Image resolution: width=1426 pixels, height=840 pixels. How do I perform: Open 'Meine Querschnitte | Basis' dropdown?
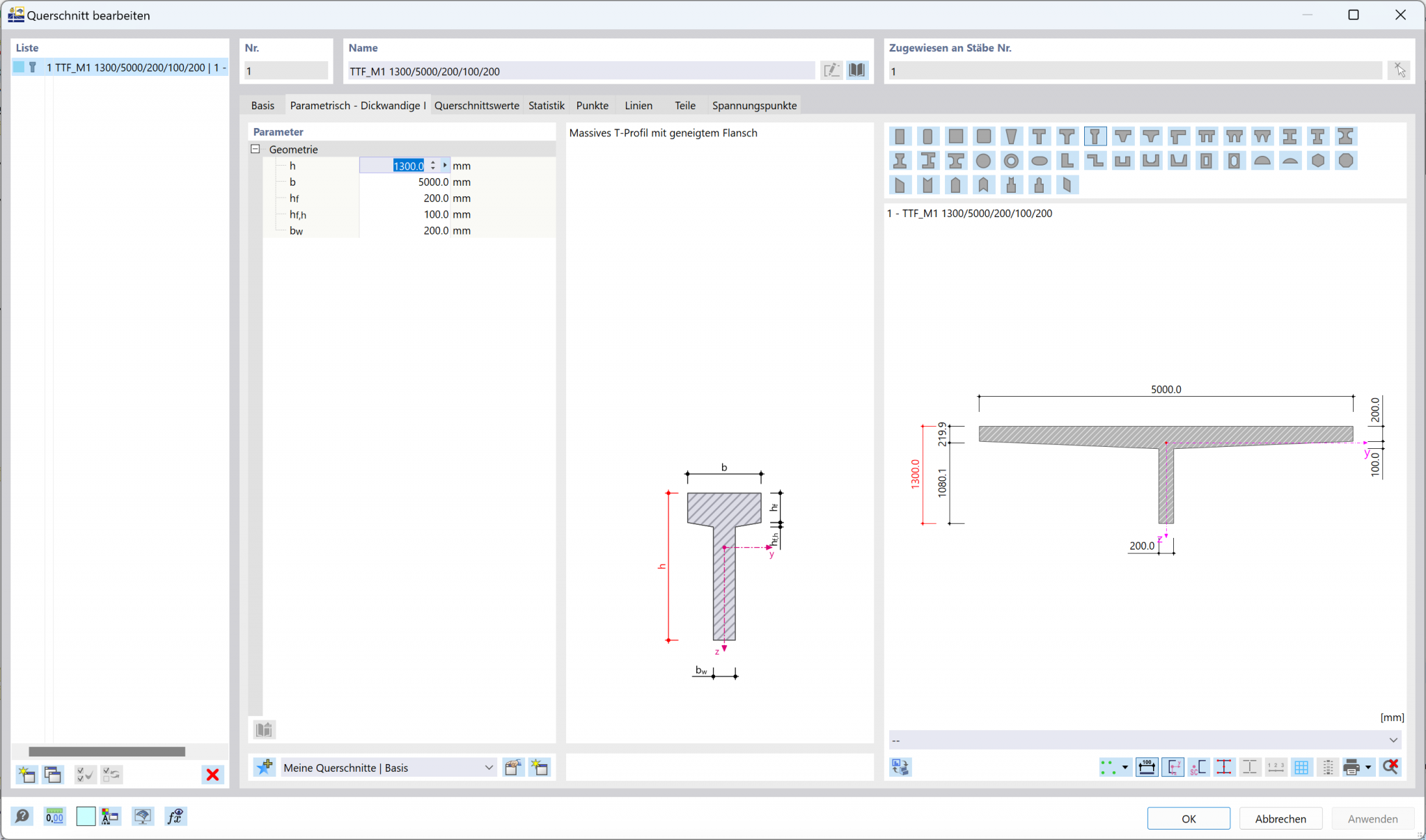click(389, 768)
